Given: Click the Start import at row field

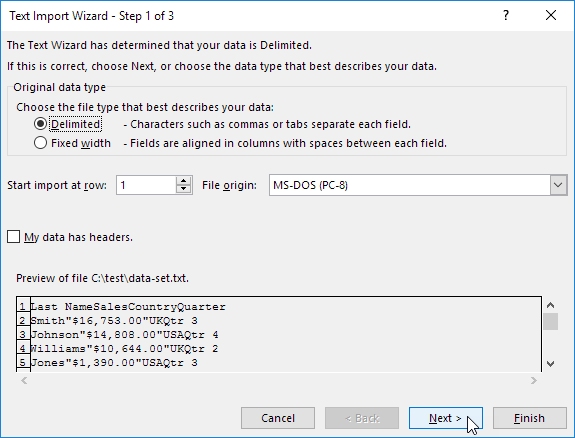Looking at the screenshot, I should tap(146, 185).
